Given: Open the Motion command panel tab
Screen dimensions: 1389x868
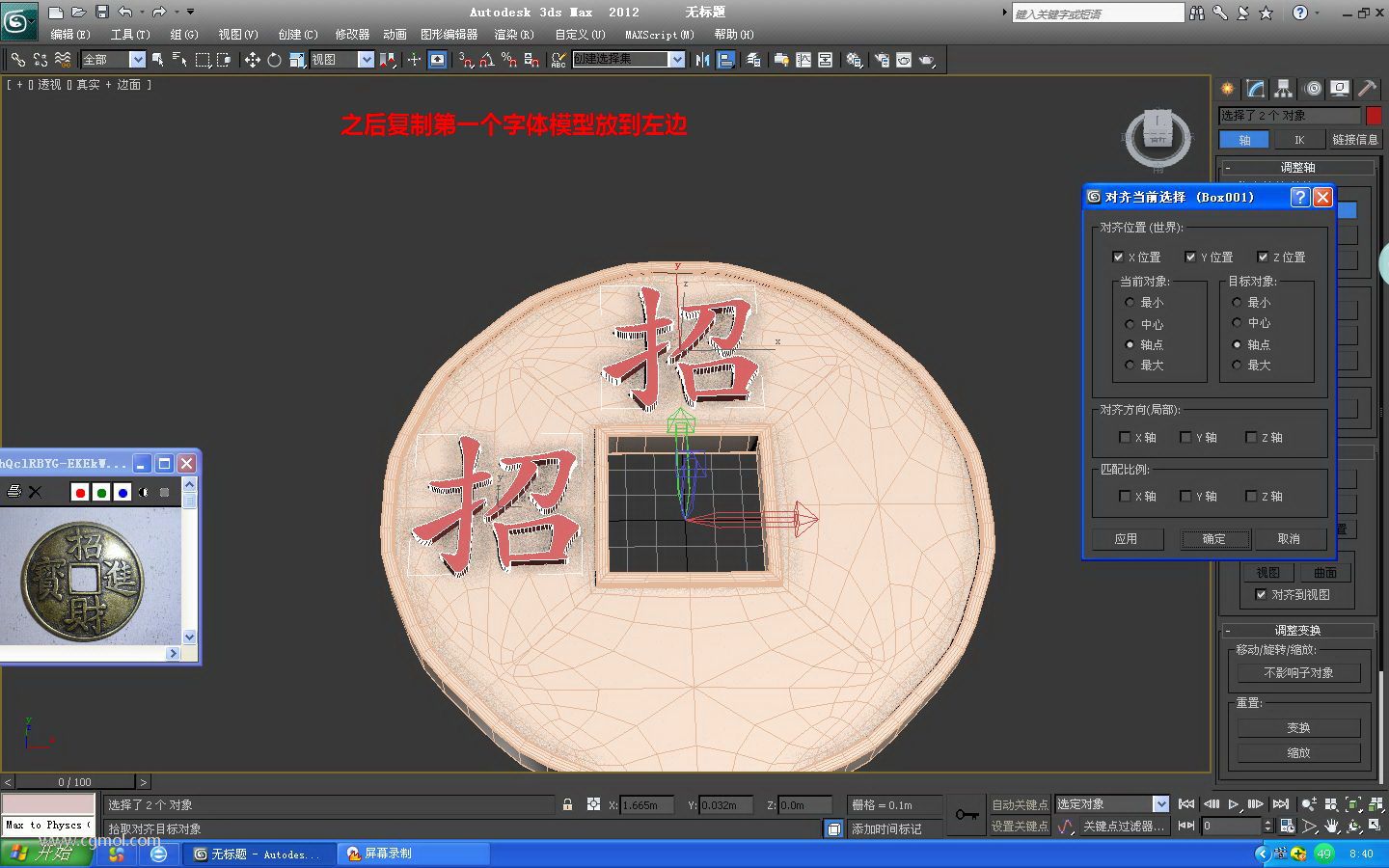Looking at the screenshot, I should (1312, 89).
